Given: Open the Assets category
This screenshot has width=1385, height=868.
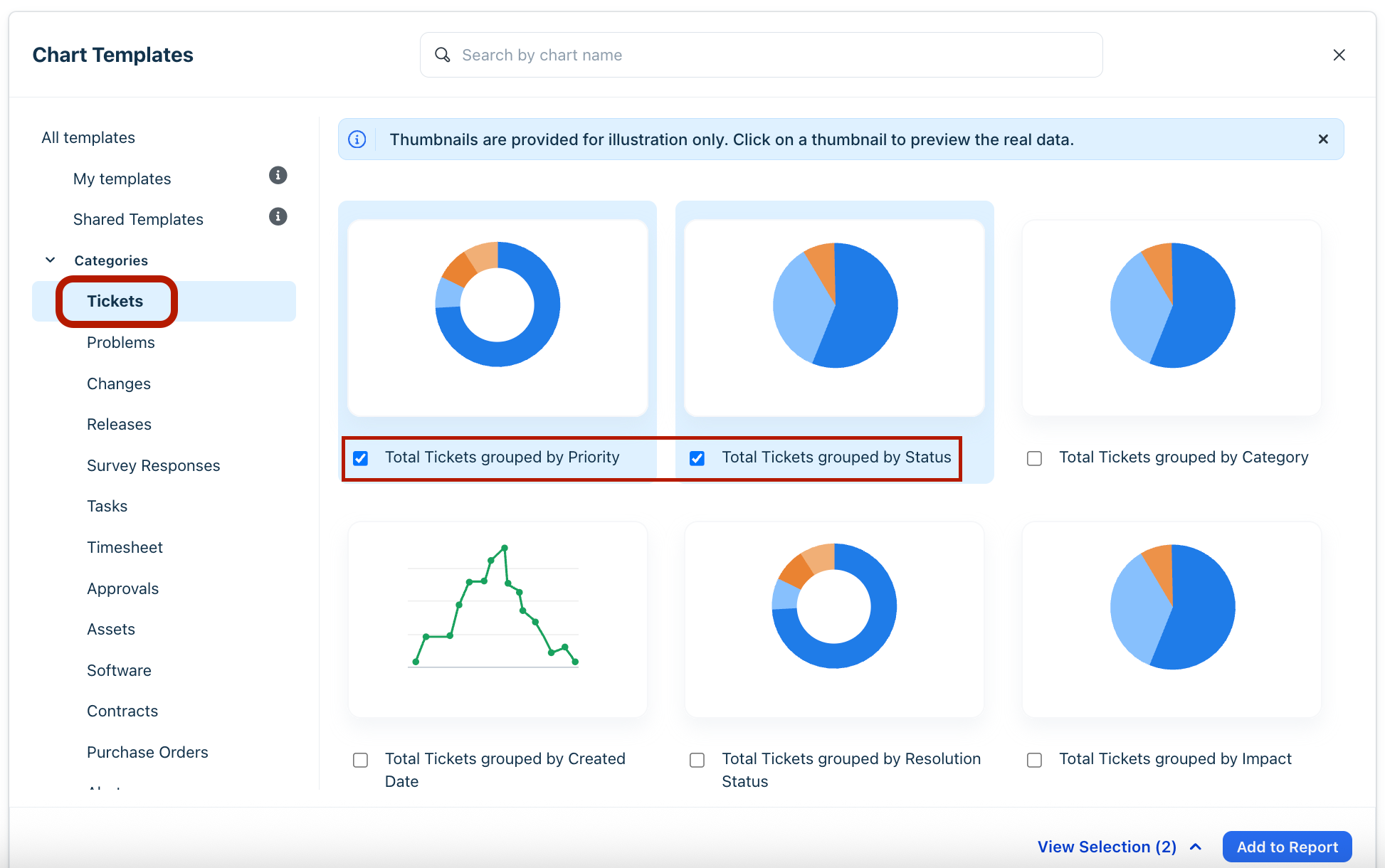Looking at the screenshot, I should [110, 629].
